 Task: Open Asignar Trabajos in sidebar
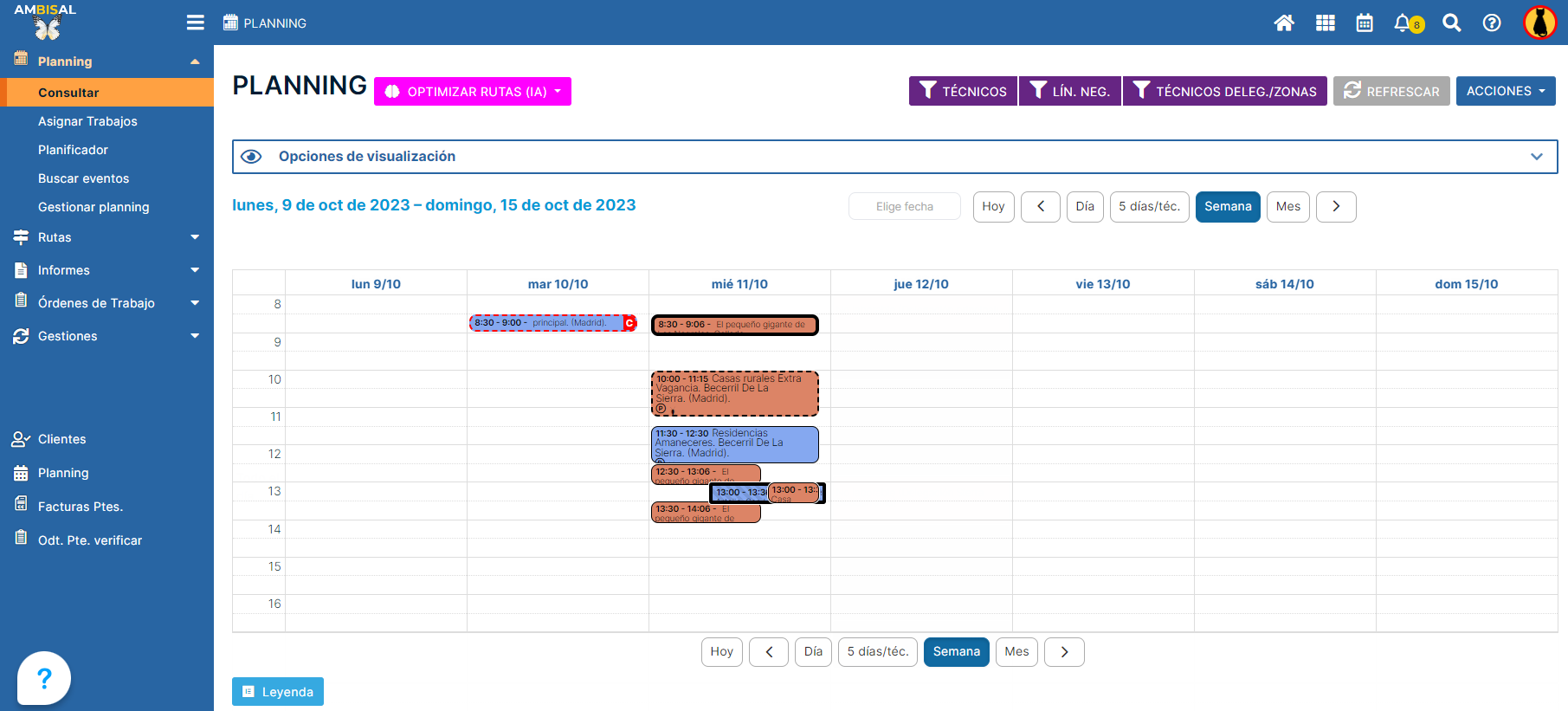87,121
